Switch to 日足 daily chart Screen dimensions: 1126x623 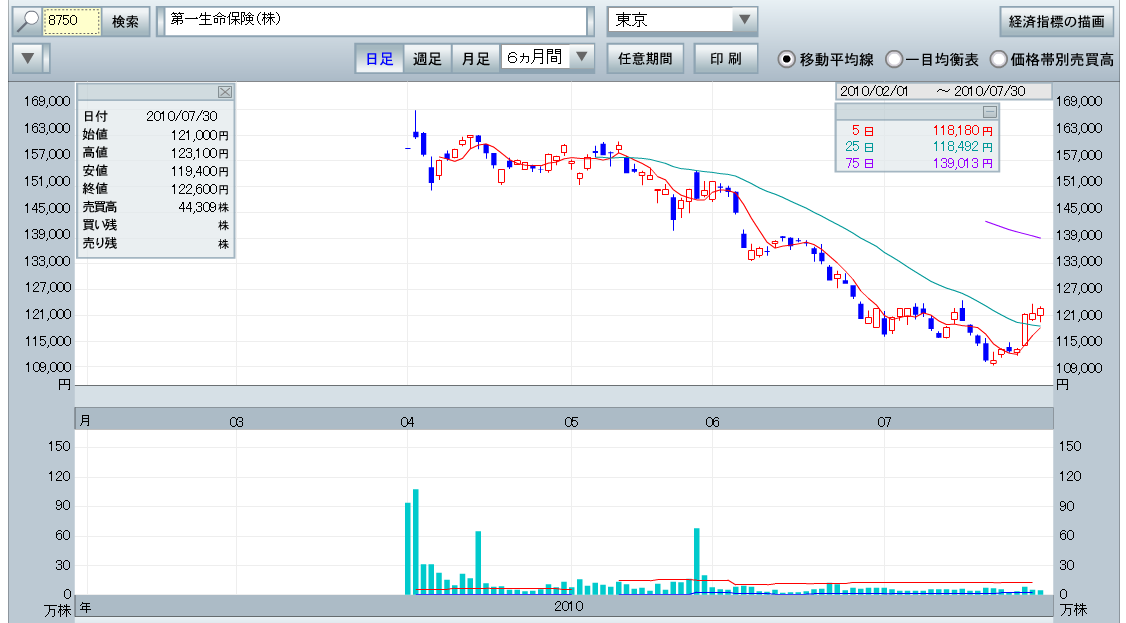(x=379, y=59)
